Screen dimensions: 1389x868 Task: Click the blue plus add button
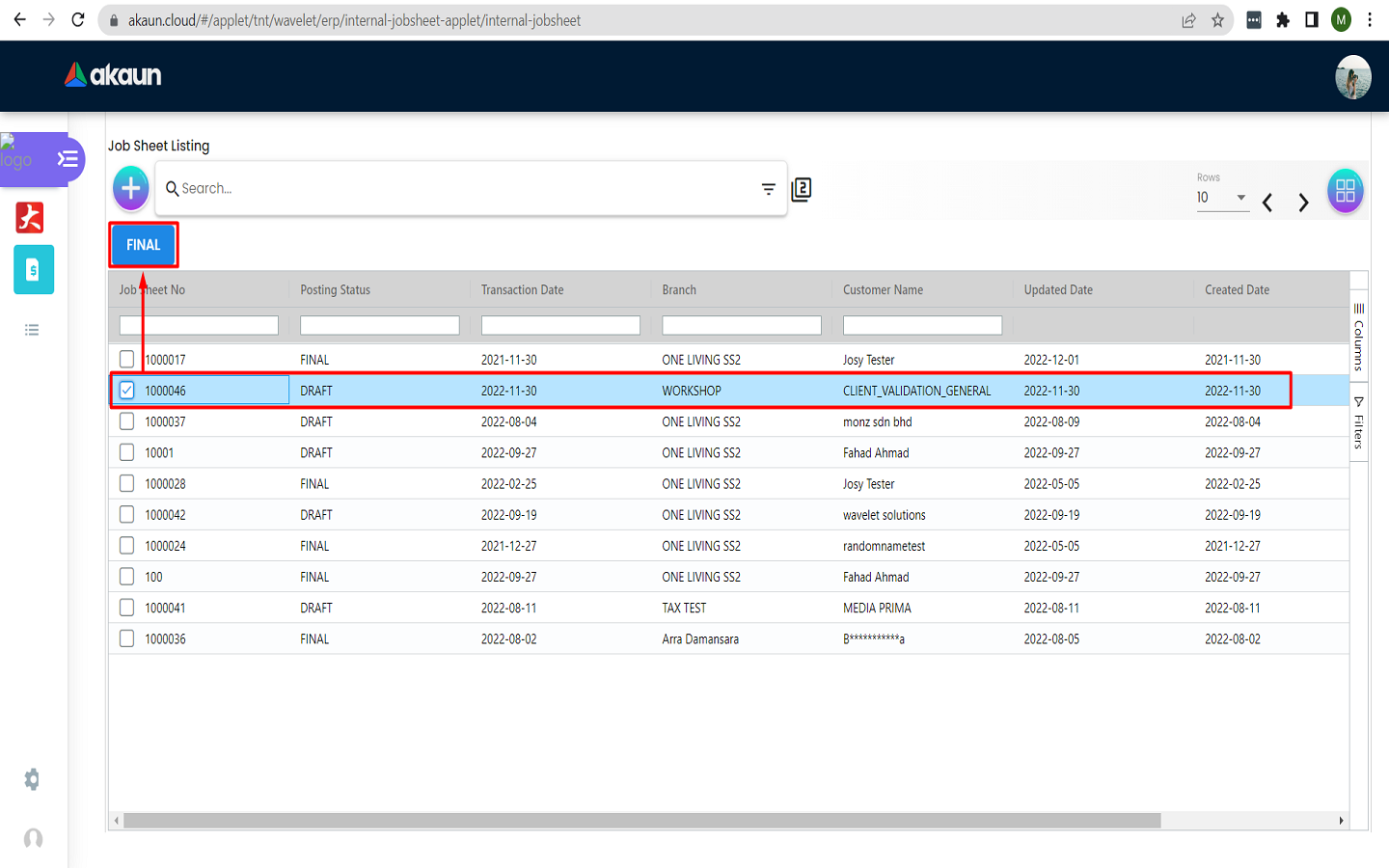click(131, 188)
